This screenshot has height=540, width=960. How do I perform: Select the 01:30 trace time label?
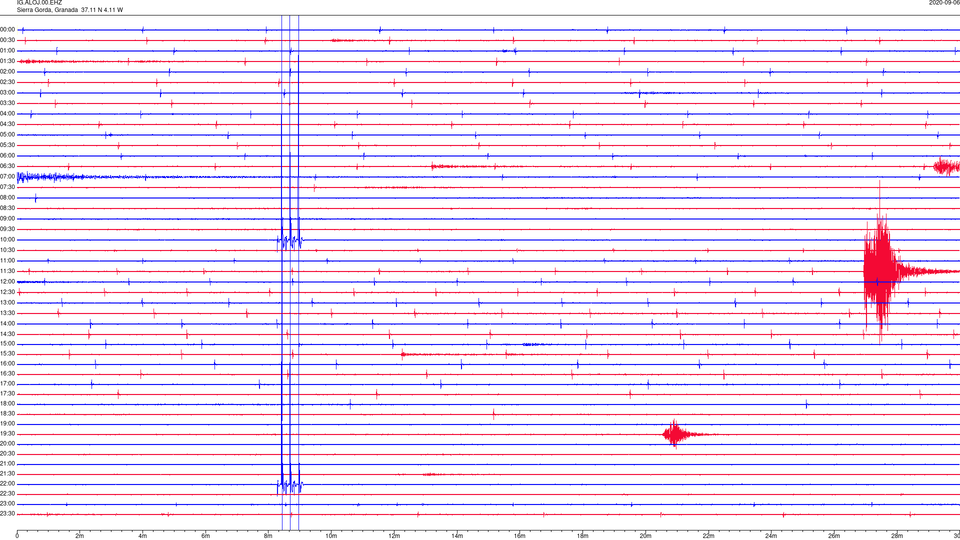7,61
